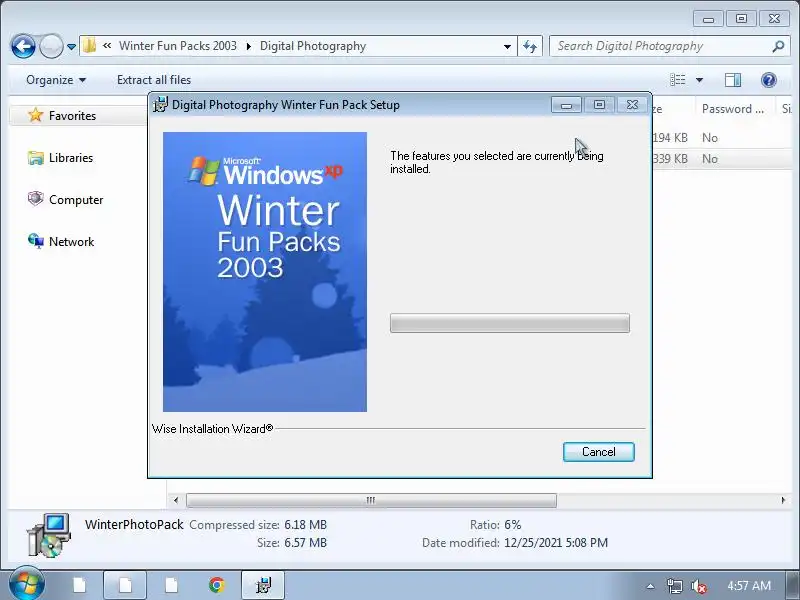Click the active second taskbar document icon
This screenshot has width=800, height=600.
tap(125, 585)
